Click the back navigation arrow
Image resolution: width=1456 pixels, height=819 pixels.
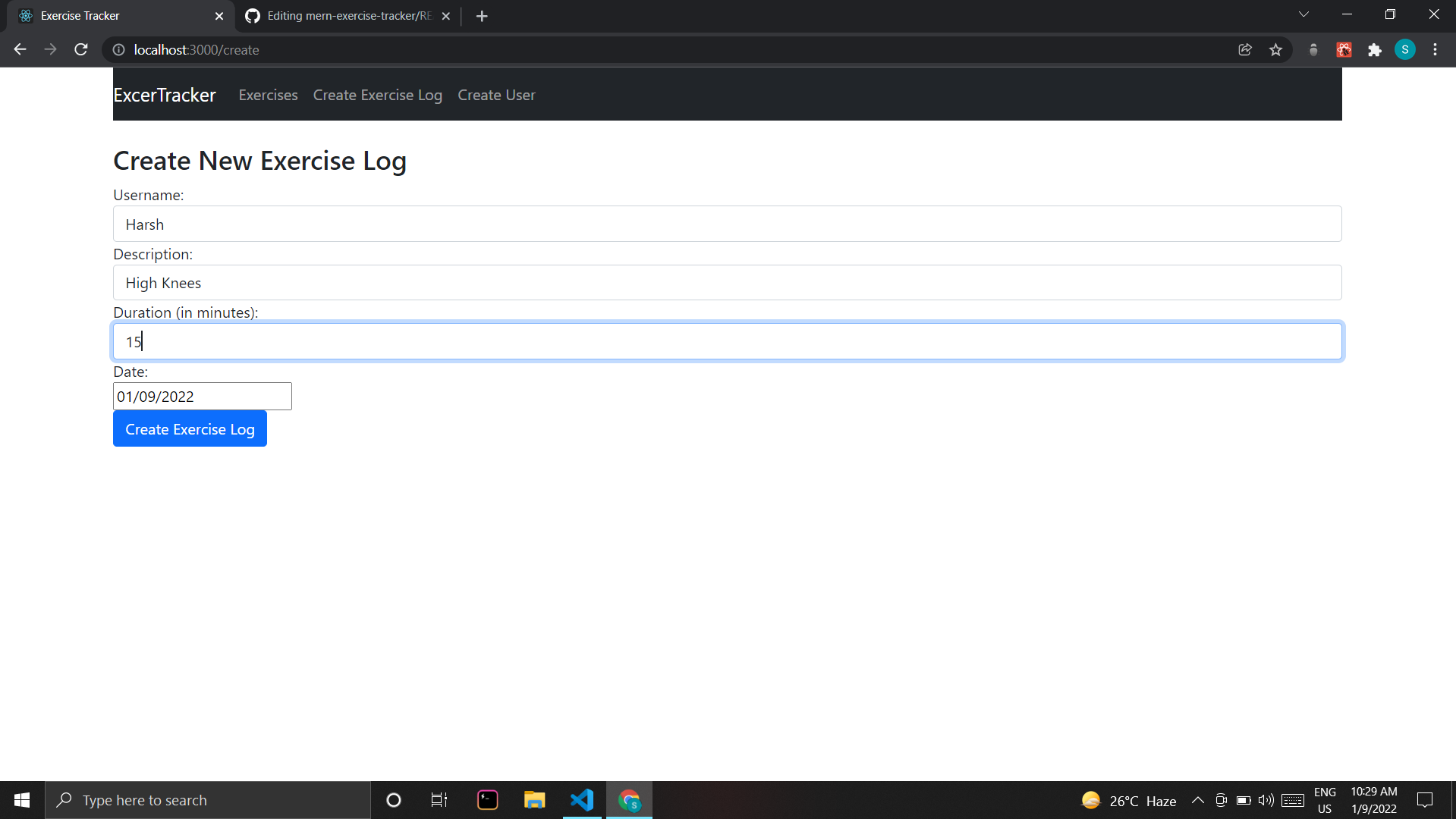(19, 49)
